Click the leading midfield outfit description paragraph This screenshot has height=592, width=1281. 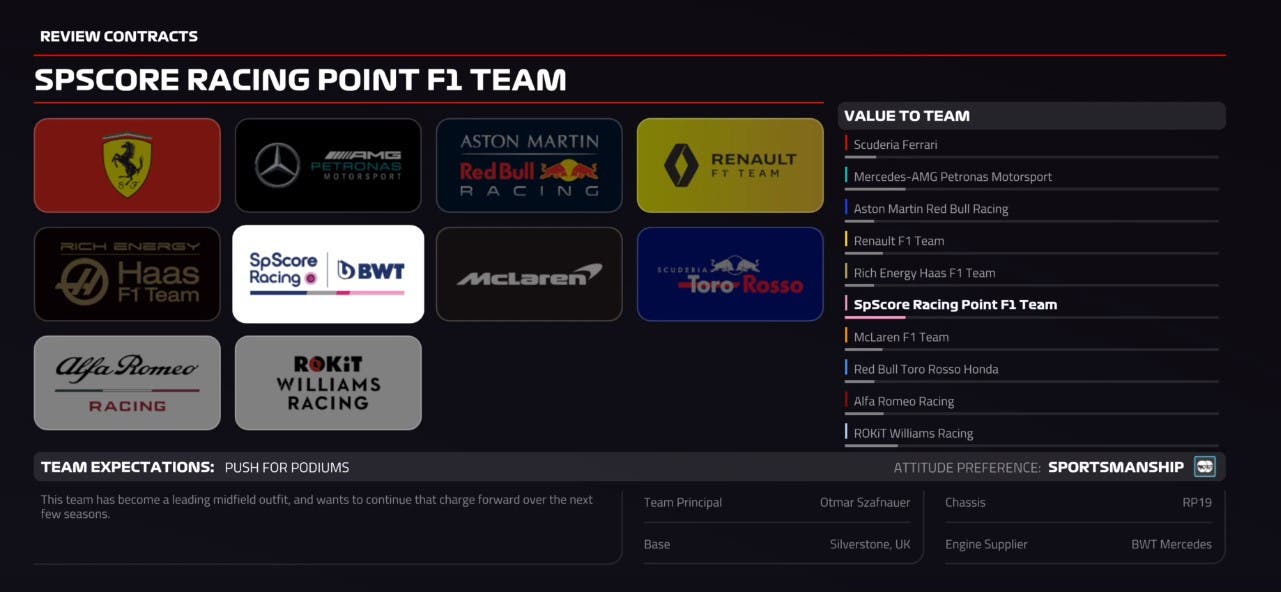[x=317, y=507]
